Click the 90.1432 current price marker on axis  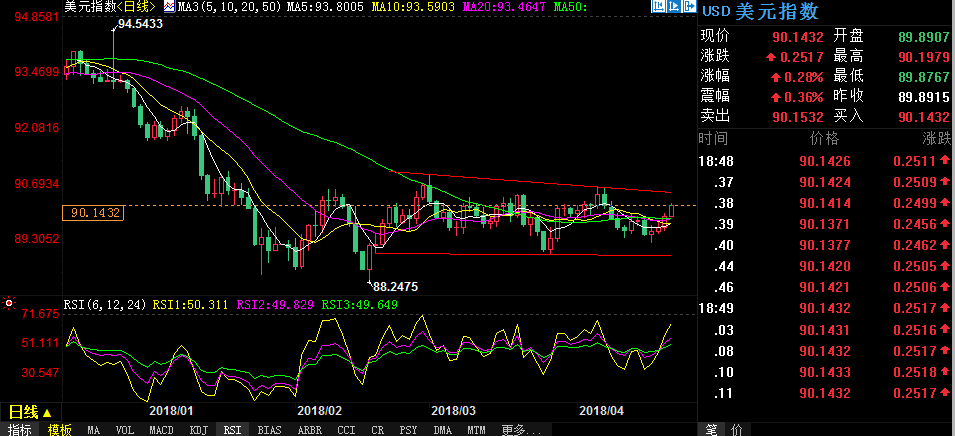click(93, 212)
